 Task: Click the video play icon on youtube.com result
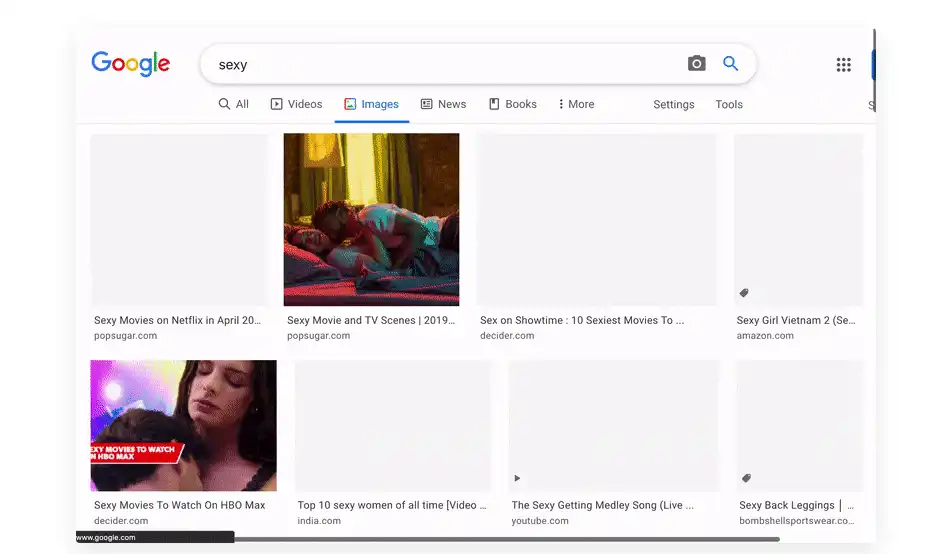(517, 478)
